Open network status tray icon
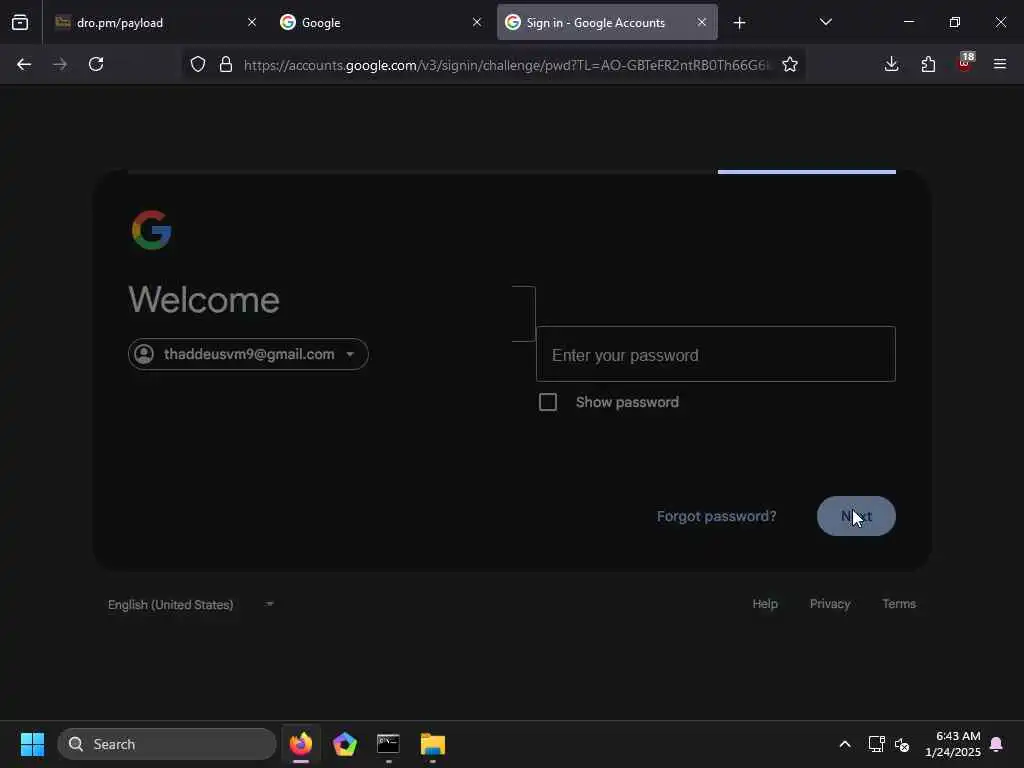1024x768 pixels. [876, 744]
